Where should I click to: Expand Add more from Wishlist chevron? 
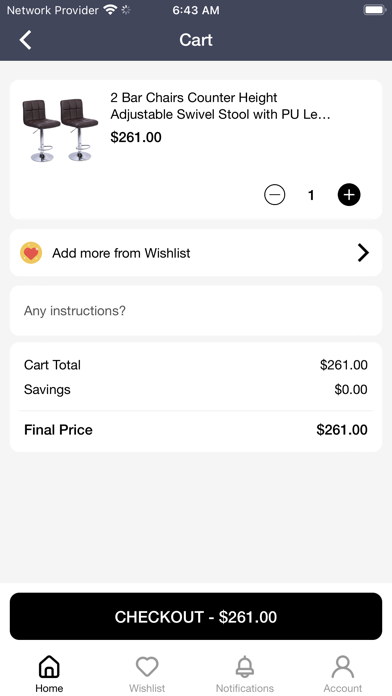tap(363, 253)
